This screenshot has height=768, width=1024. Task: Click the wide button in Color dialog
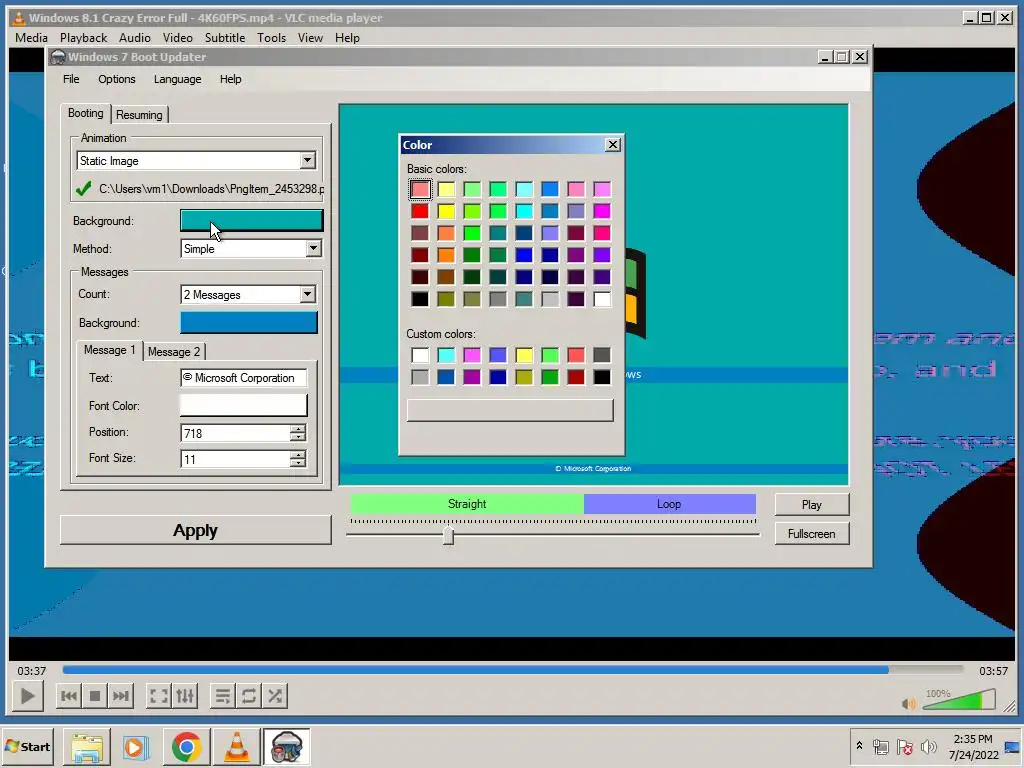click(510, 410)
